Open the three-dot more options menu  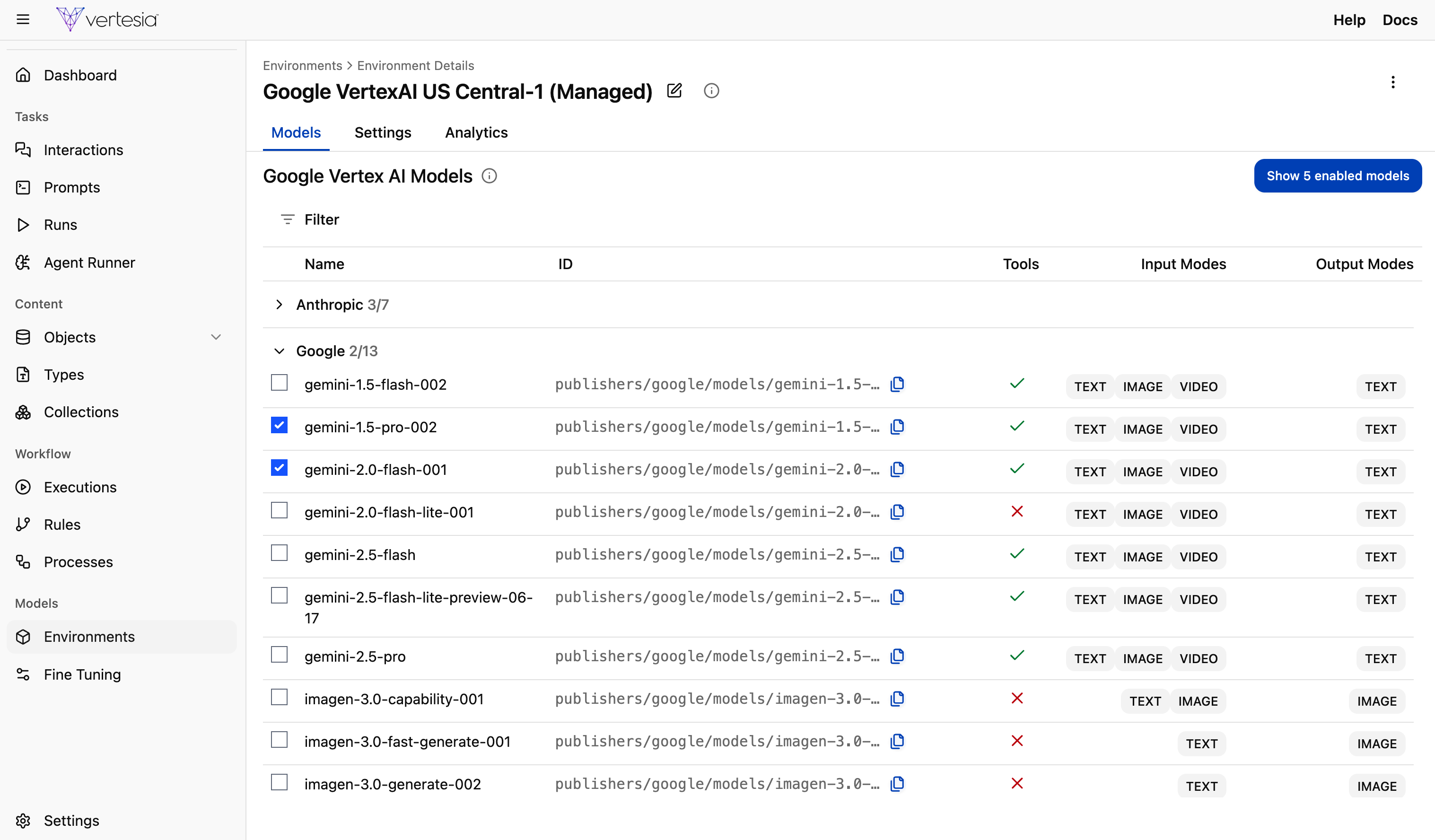[1393, 82]
